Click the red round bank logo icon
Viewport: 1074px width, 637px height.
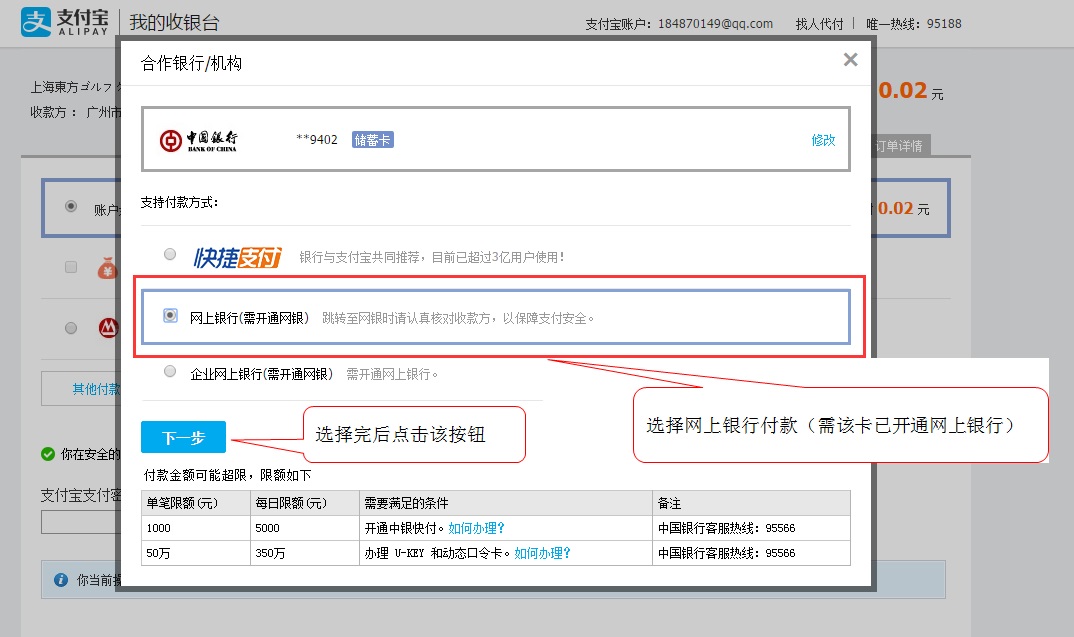click(108, 328)
